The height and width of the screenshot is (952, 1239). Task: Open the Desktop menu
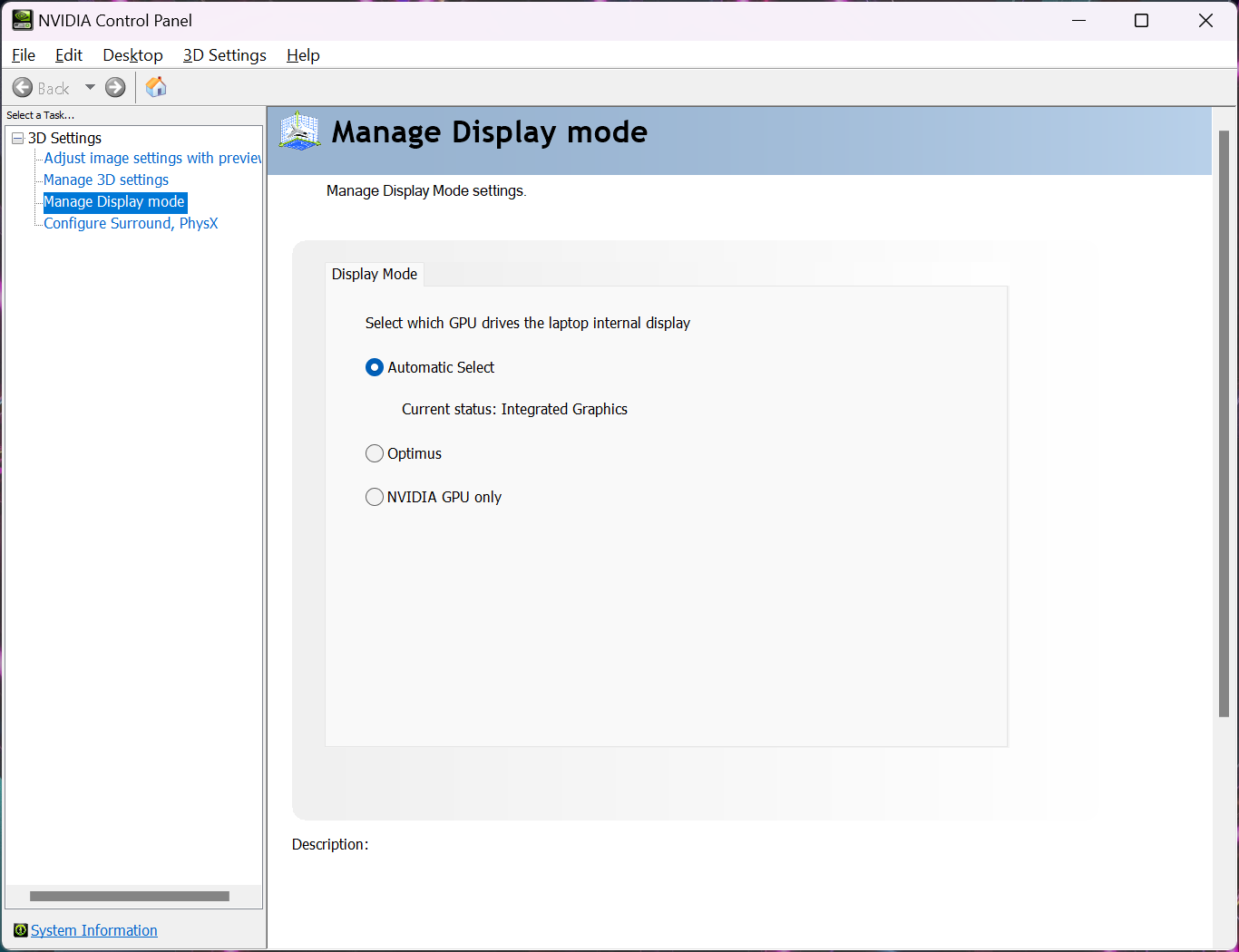(132, 55)
